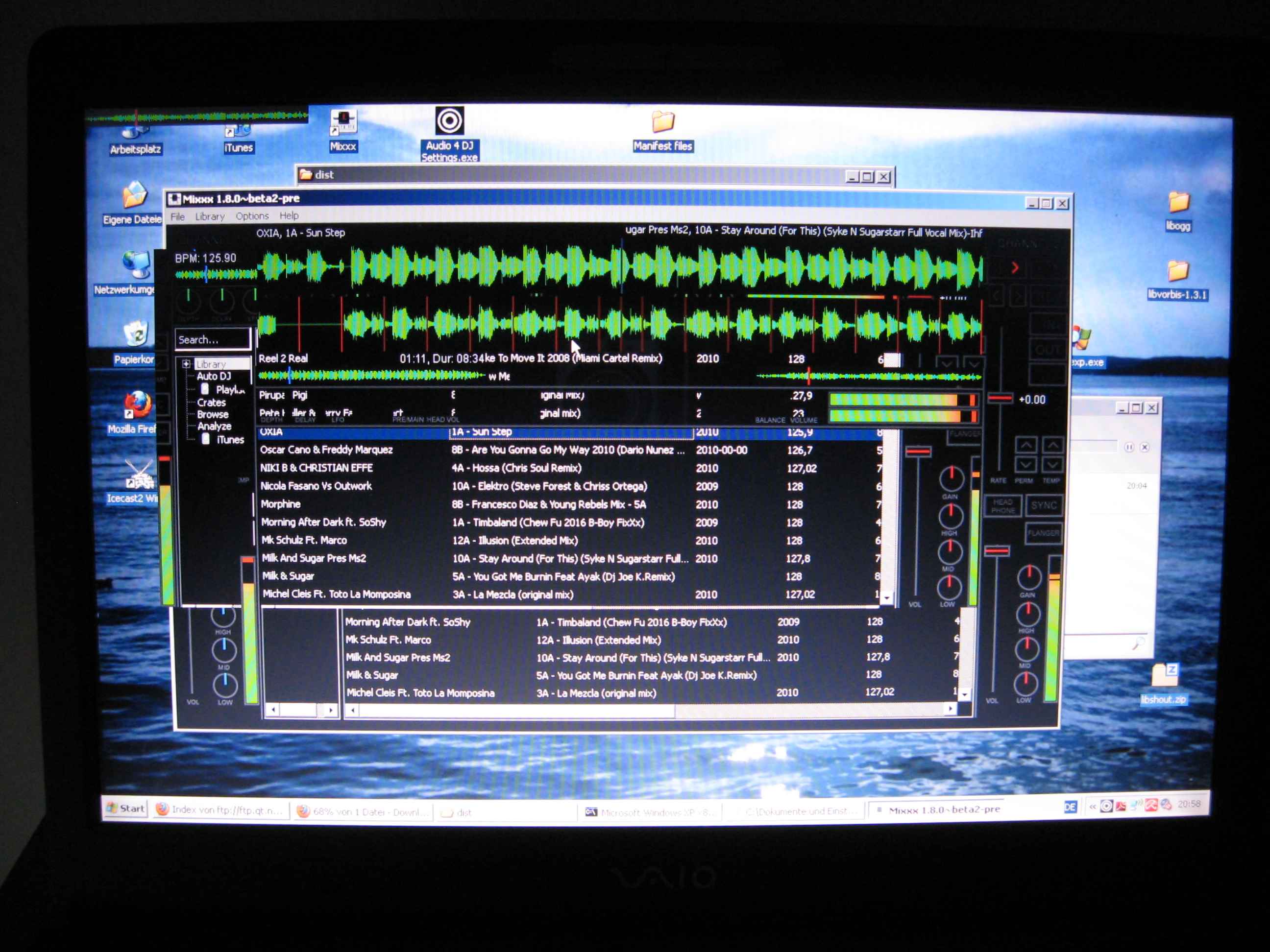
Task: Click the TEMP rate down arrow
Action: (1052, 464)
